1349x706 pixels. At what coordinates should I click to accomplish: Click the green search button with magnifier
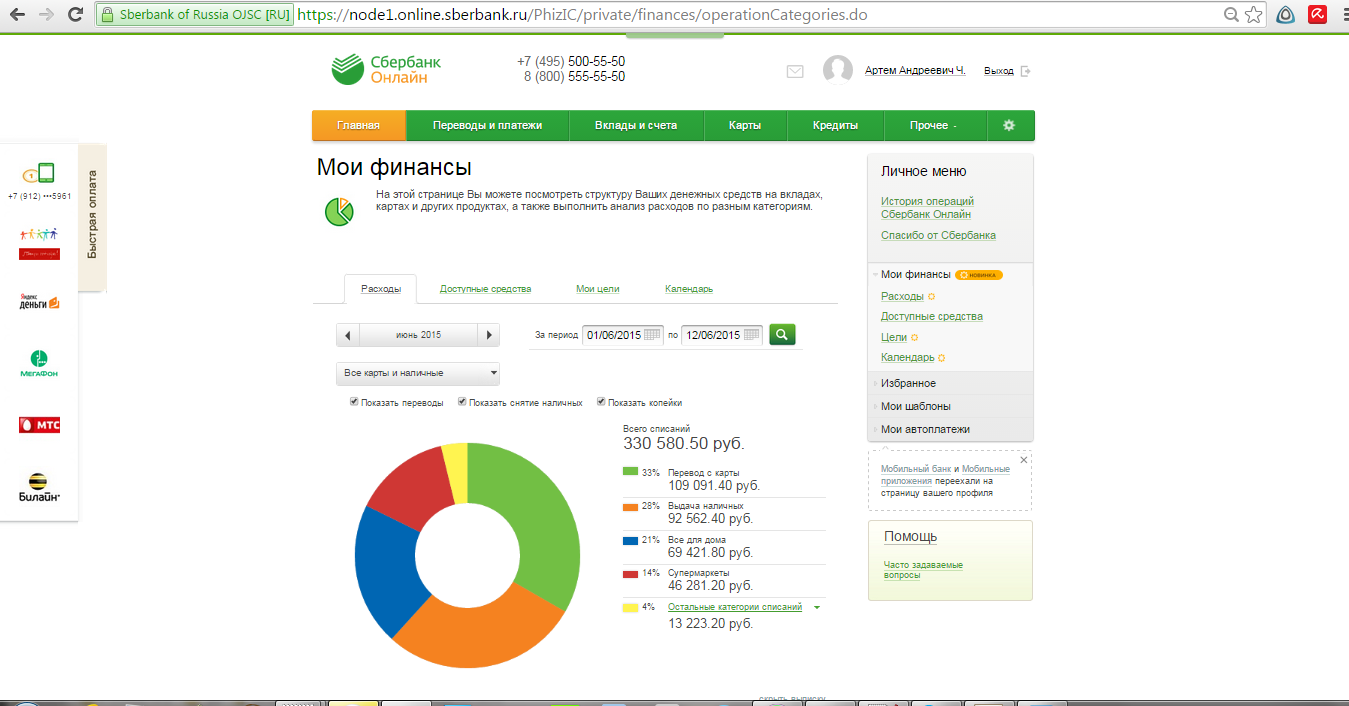click(783, 334)
